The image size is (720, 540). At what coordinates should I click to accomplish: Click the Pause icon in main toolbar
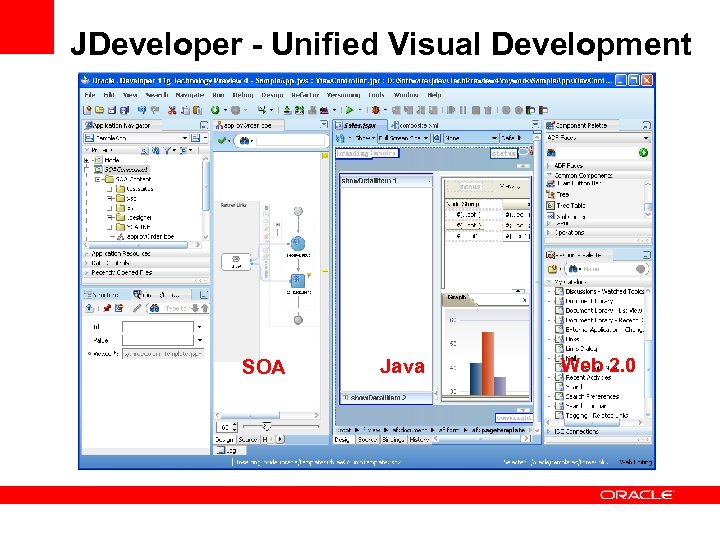(x=463, y=110)
